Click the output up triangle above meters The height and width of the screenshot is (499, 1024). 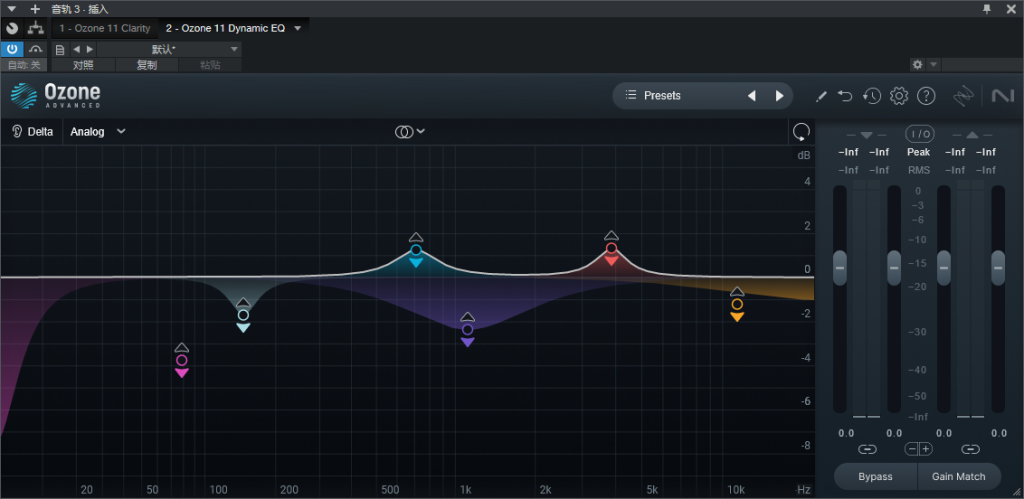coord(972,135)
